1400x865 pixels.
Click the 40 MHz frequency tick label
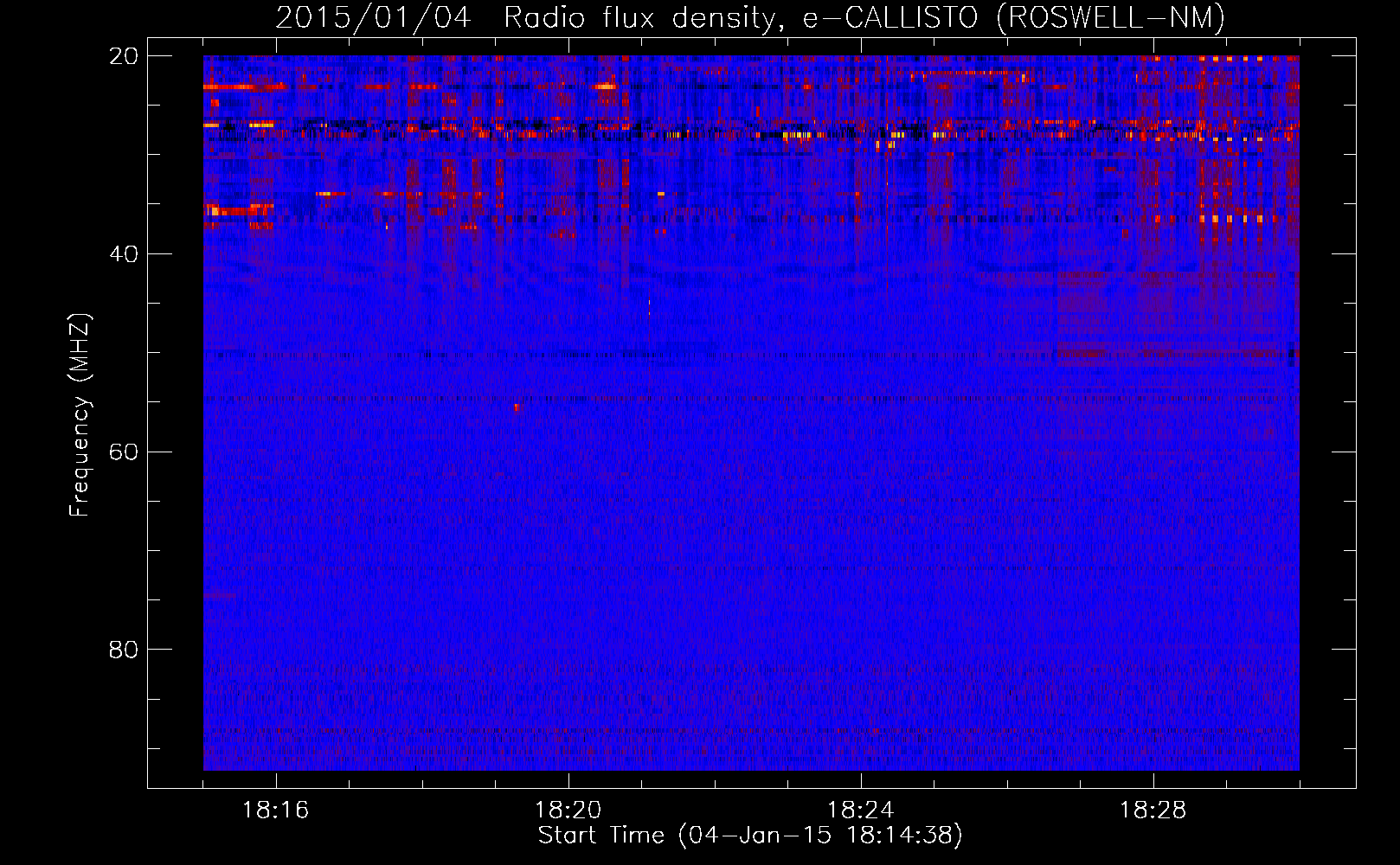point(124,254)
